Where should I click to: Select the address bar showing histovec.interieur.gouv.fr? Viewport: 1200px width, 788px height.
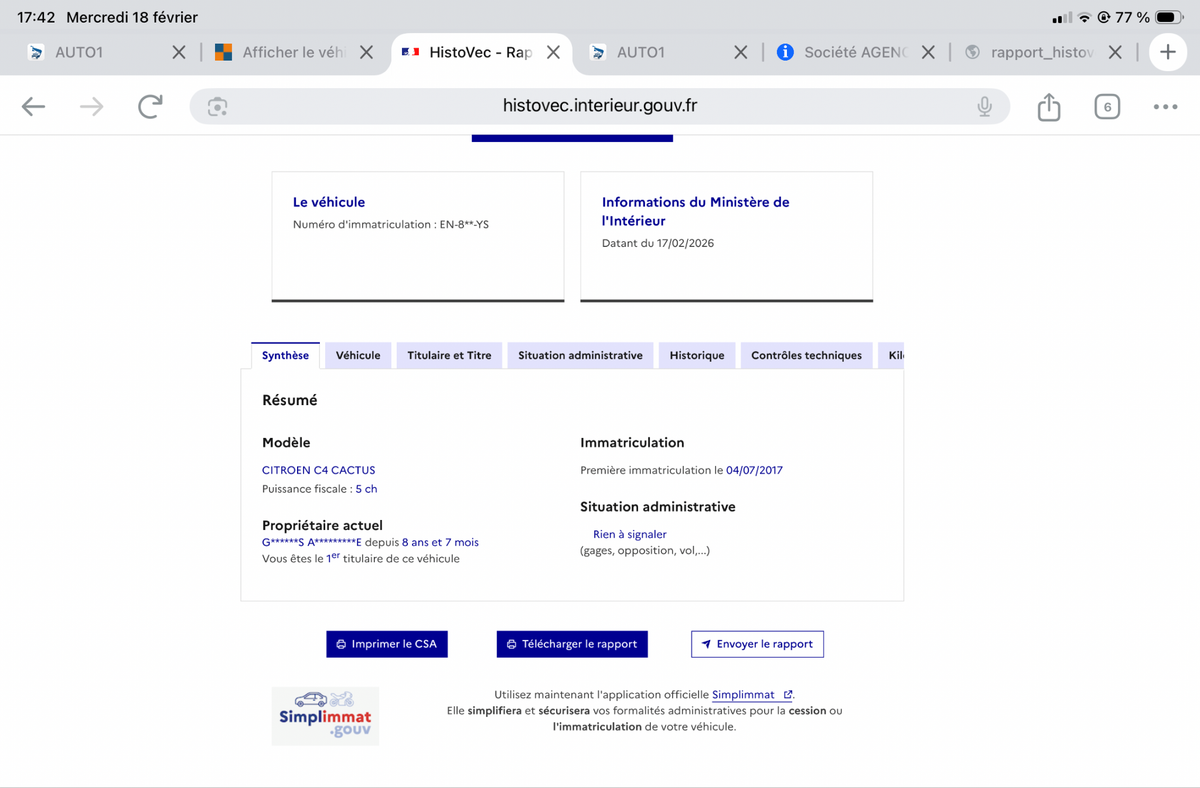(x=600, y=106)
